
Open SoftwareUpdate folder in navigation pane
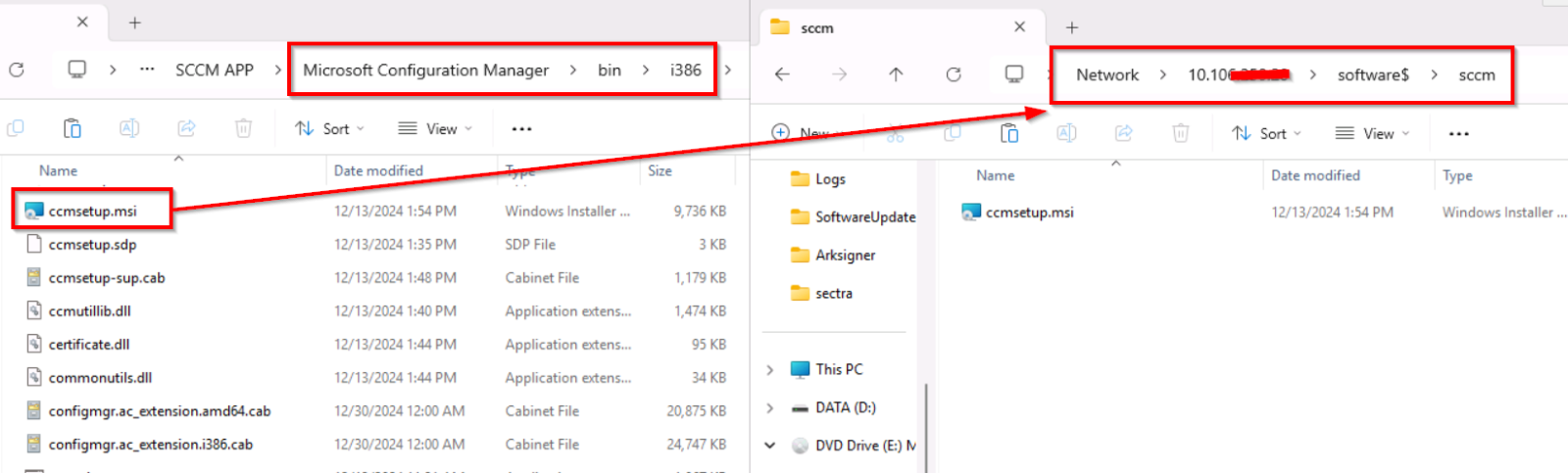[853, 216]
